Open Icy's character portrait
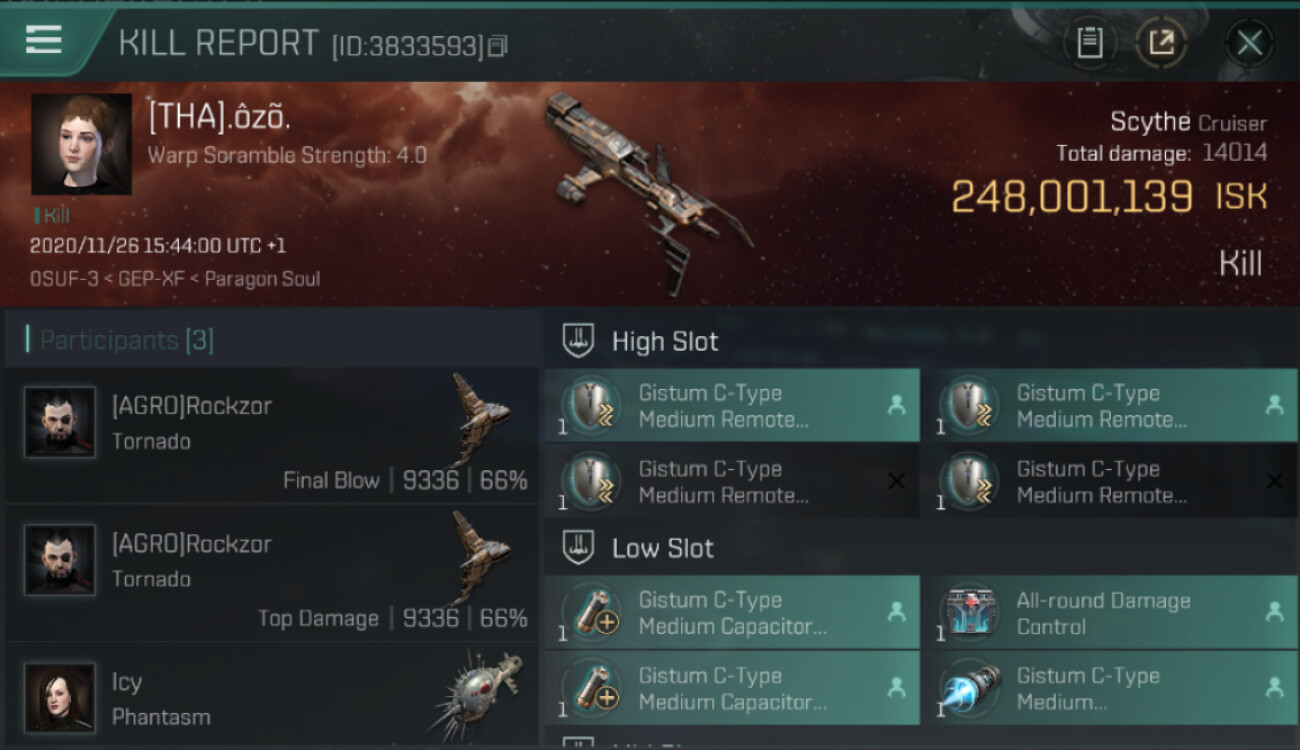Image resolution: width=1300 pixels, height=750 pixels. (60, 697)
